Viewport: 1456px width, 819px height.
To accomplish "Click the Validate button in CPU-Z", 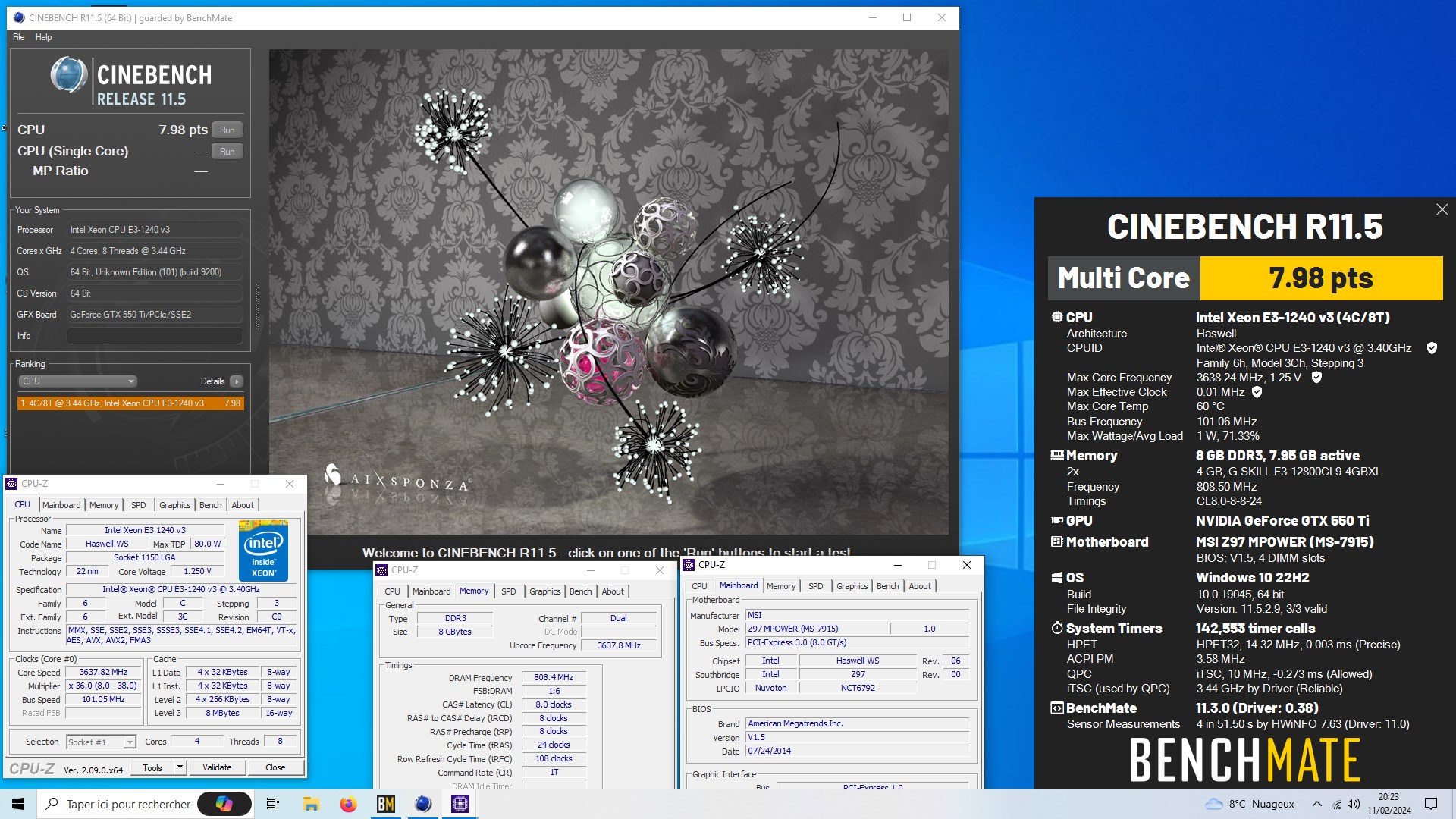I will pyautogui.click(x=217, y=767).
